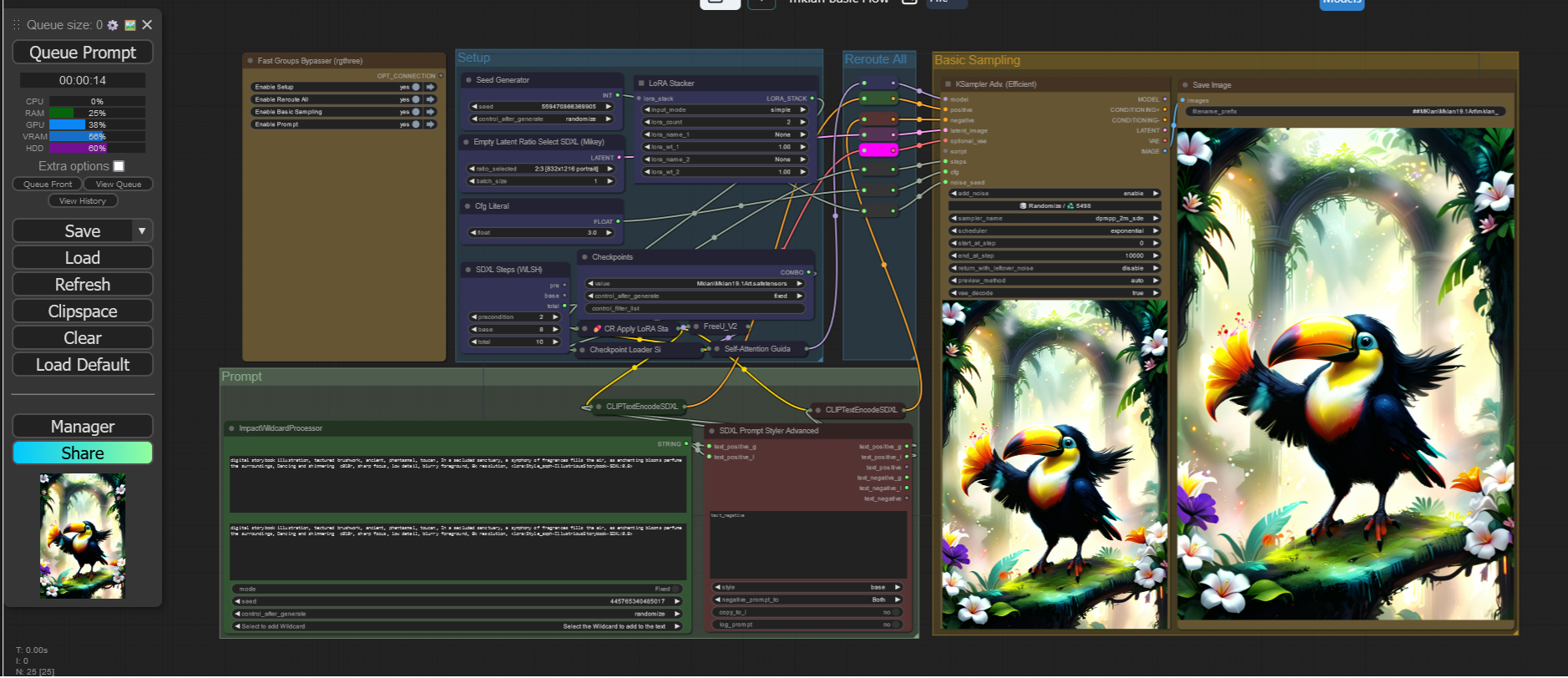Open the scheduler combo in KSampler
The height and width of the screenshot is (678, 1568).
point(1055,230)
